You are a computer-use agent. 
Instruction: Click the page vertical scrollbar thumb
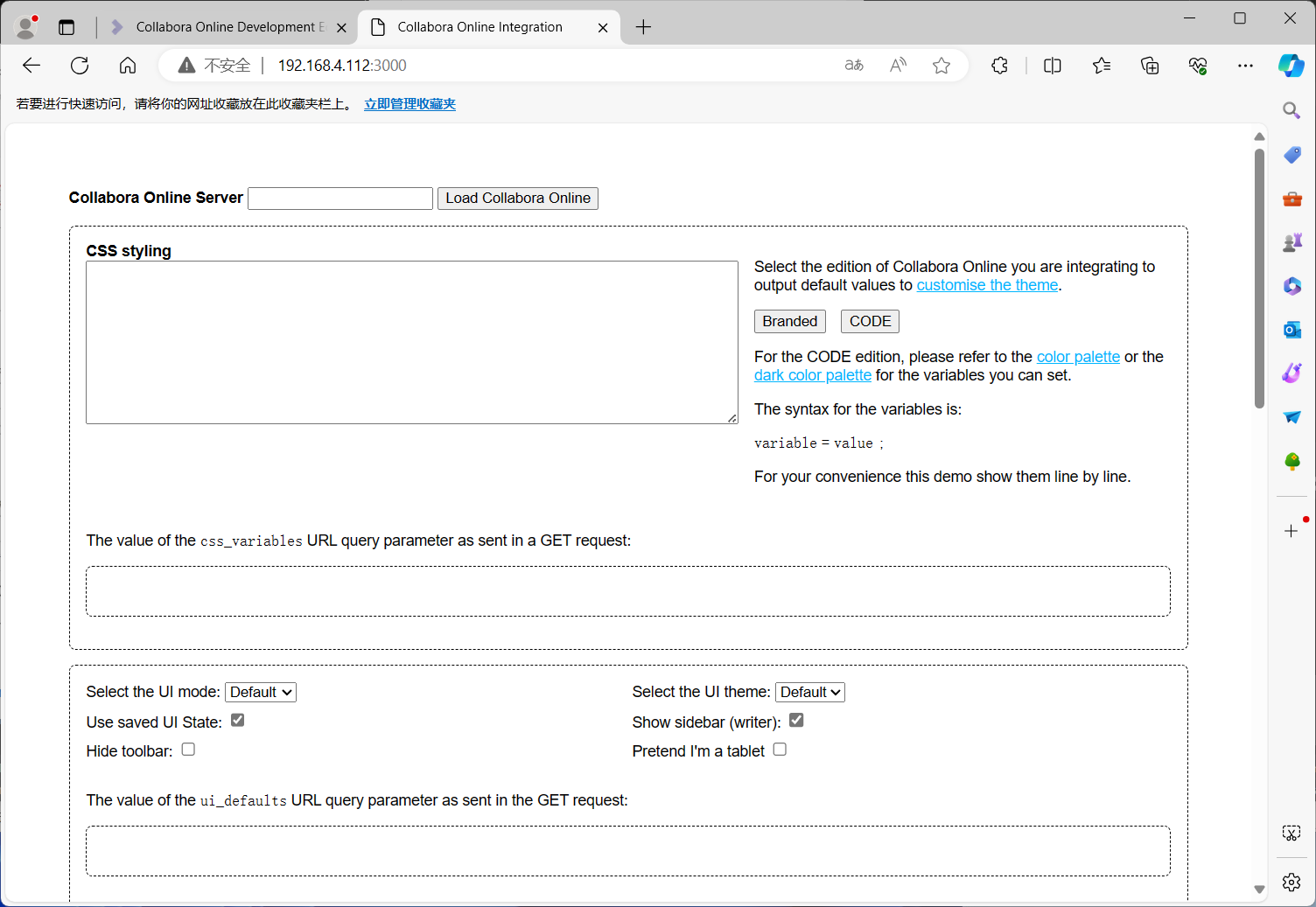[1259, 278]
